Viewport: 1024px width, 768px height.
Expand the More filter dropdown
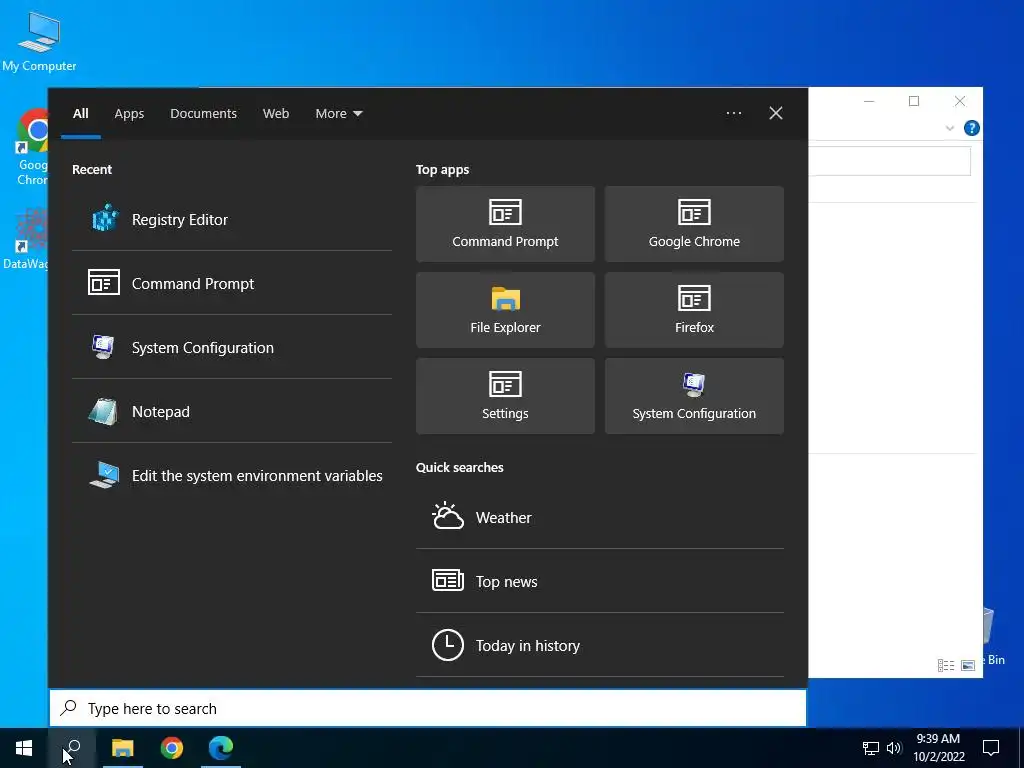pyautogui.click(x=338, y=114)
